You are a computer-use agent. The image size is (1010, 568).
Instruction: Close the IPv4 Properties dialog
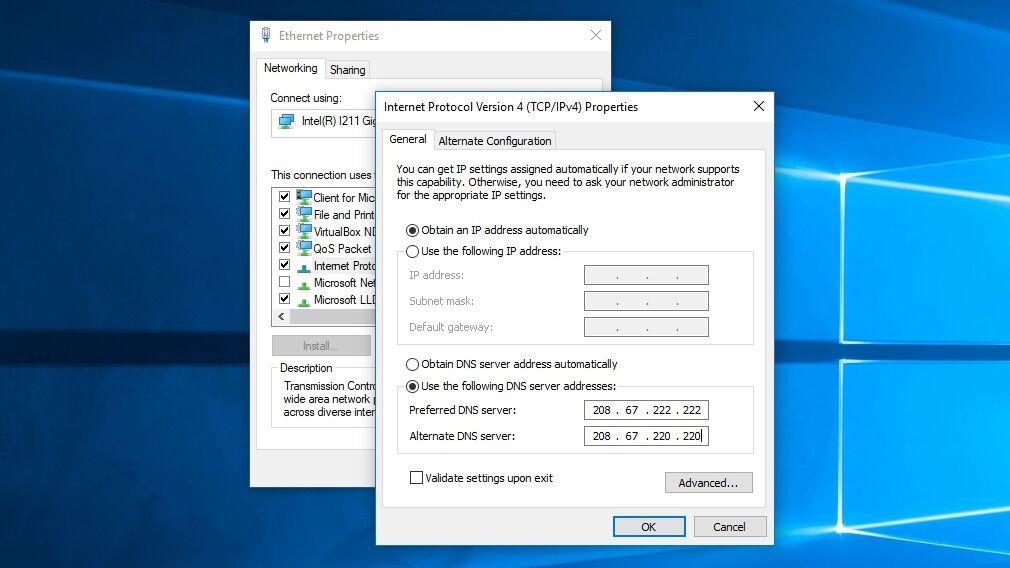click(759, 106)
